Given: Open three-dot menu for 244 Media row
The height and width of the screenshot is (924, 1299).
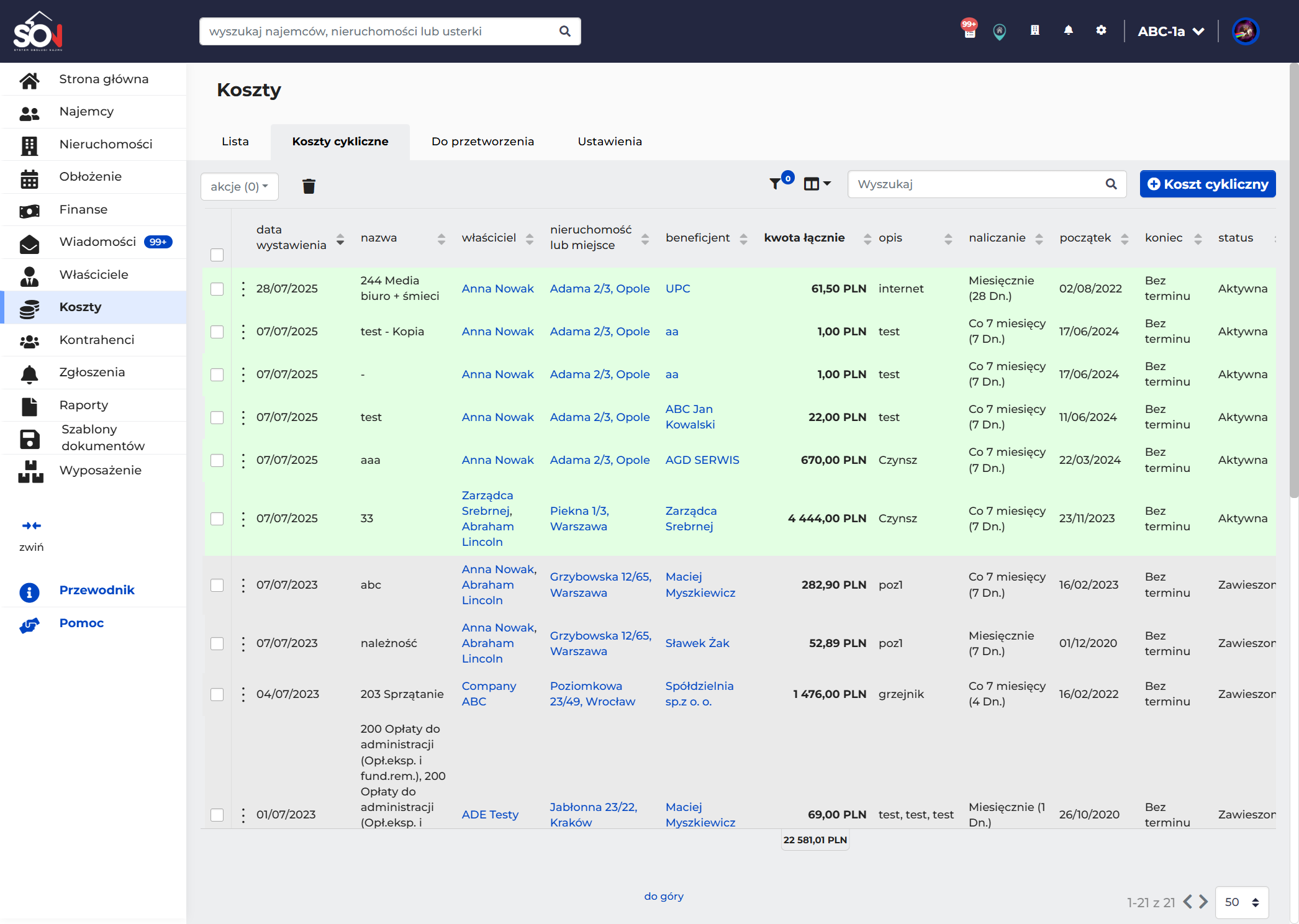Looking at the screenshot, I should pyautogui.click(x=243, y=289).
